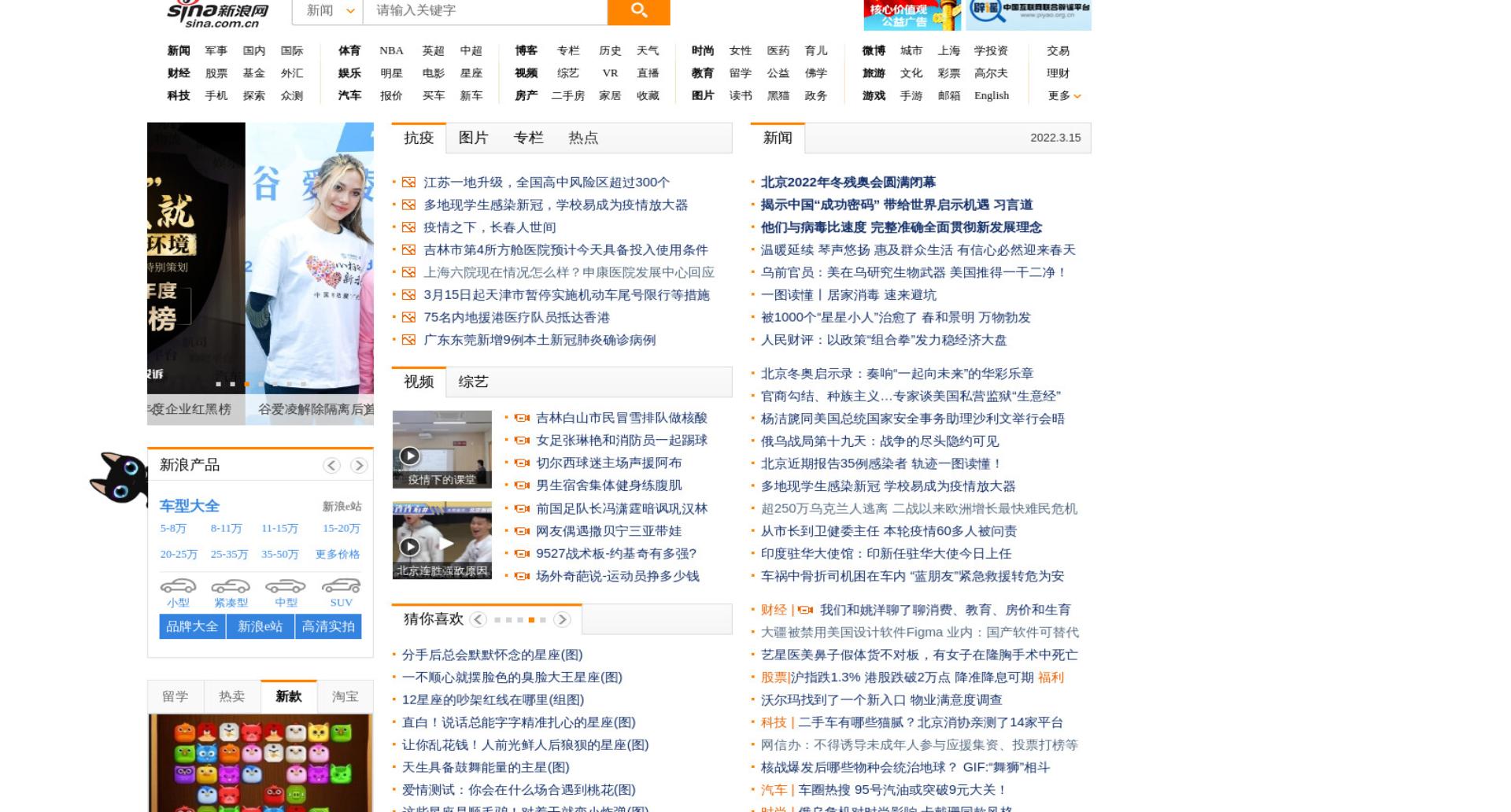Open the English navigation link
The width and height of the screenshot is (1511, 812).
[992, 96]
